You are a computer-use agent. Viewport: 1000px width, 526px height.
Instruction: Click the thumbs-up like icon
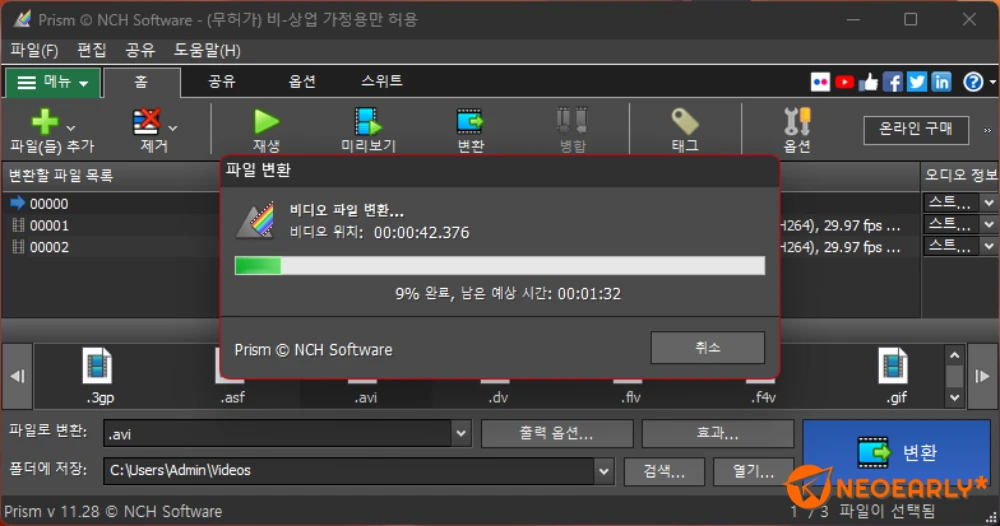pos(868,82)
